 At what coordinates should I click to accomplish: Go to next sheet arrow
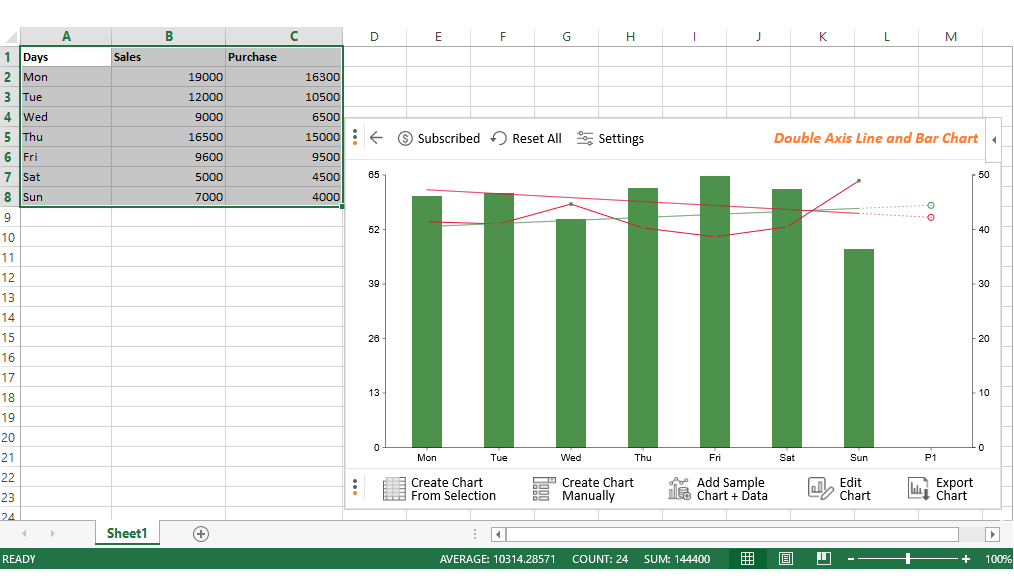(52, 534)
